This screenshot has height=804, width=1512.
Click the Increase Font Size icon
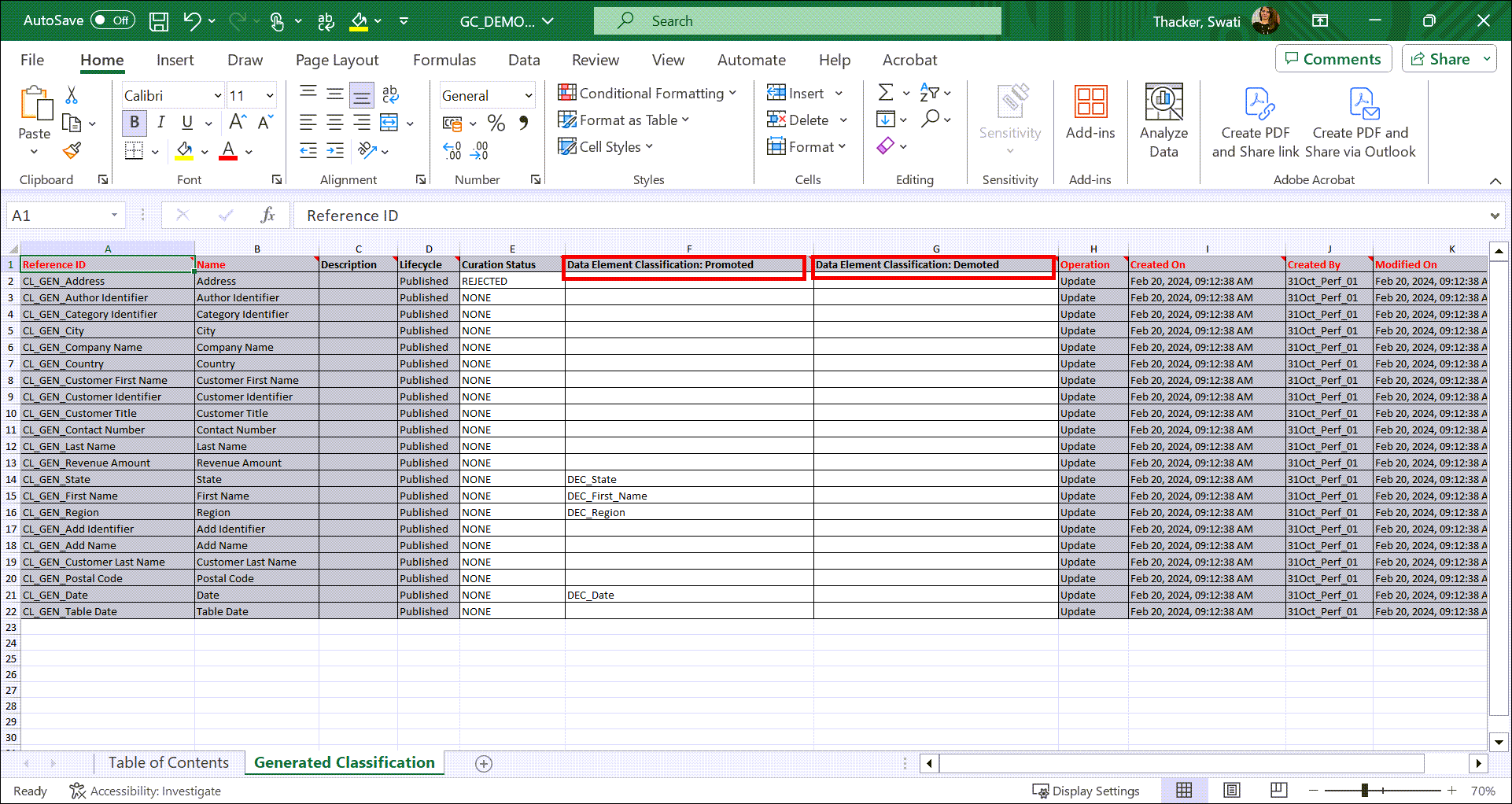[237, 122]
